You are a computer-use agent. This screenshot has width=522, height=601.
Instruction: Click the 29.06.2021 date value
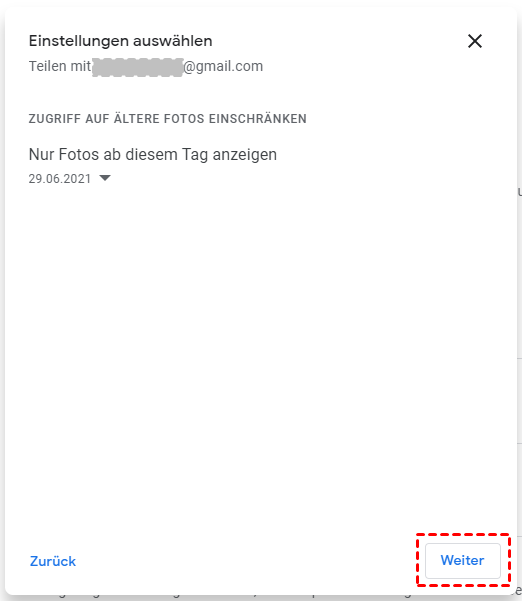[x=60, y=179]
